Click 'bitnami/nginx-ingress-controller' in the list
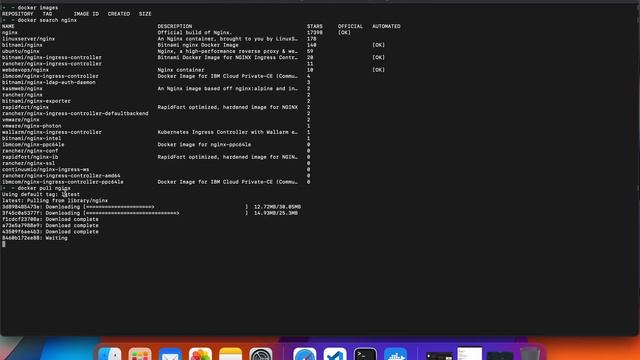The width and height of the screenshot is (640, 360). pyautogui.click(x=52, y=58)
